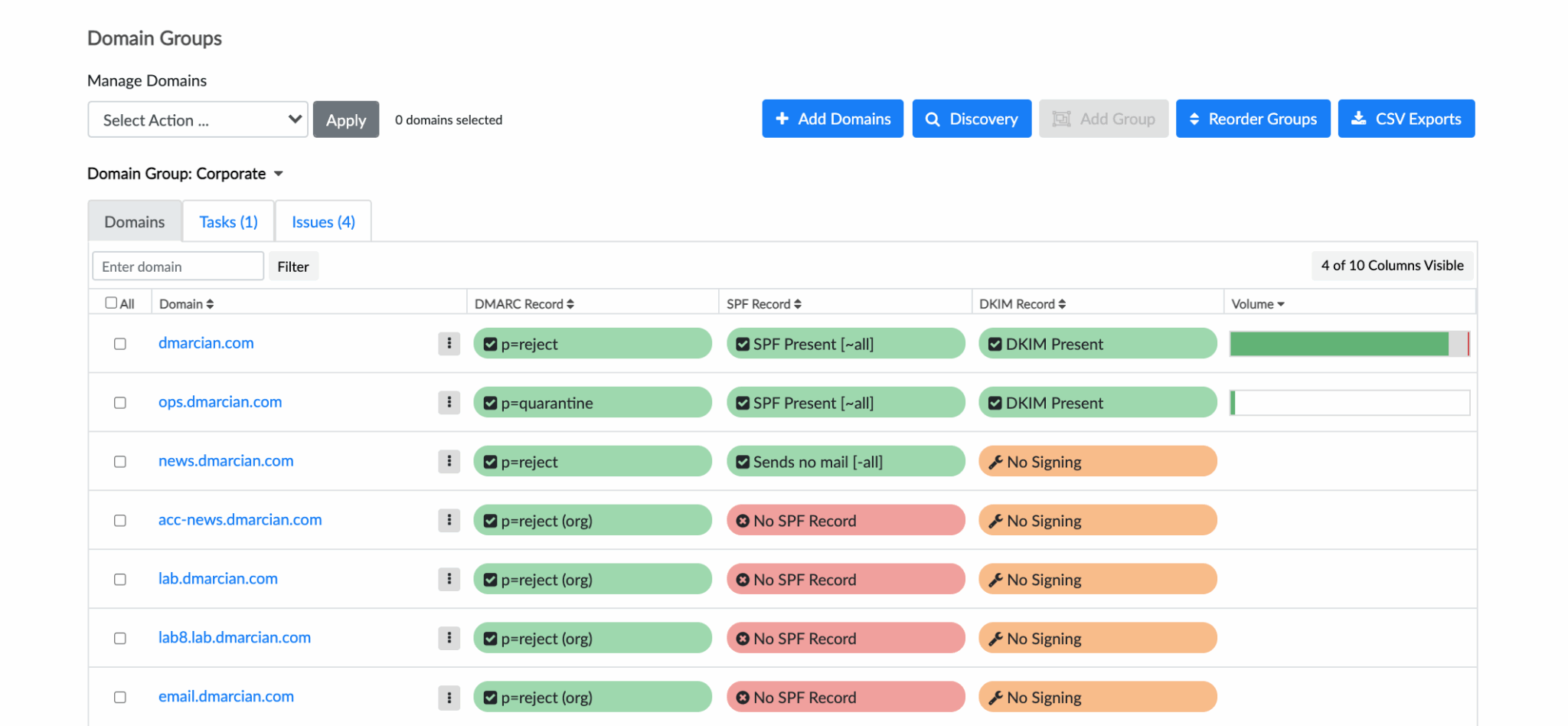Open three-dot menu for news.dmarcian.com

click(449, 461)
